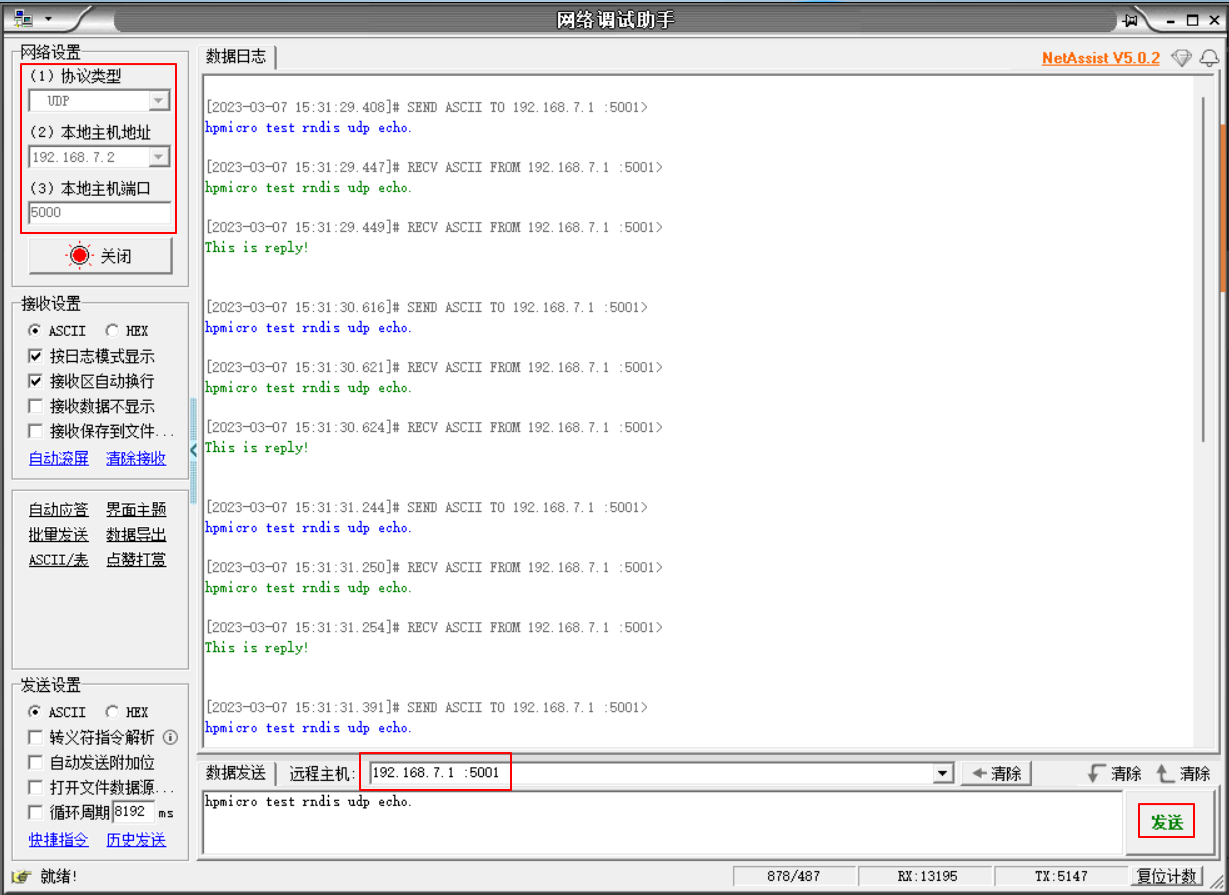
Task: Enable 循环周期 checkbox
Action: pos(35,812)
